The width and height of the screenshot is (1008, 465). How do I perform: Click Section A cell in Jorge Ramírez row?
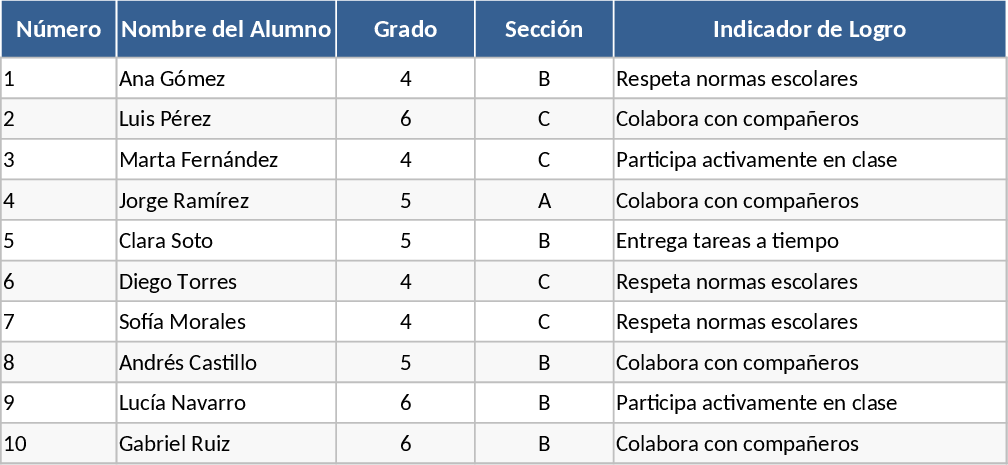[x=544, y=201]
